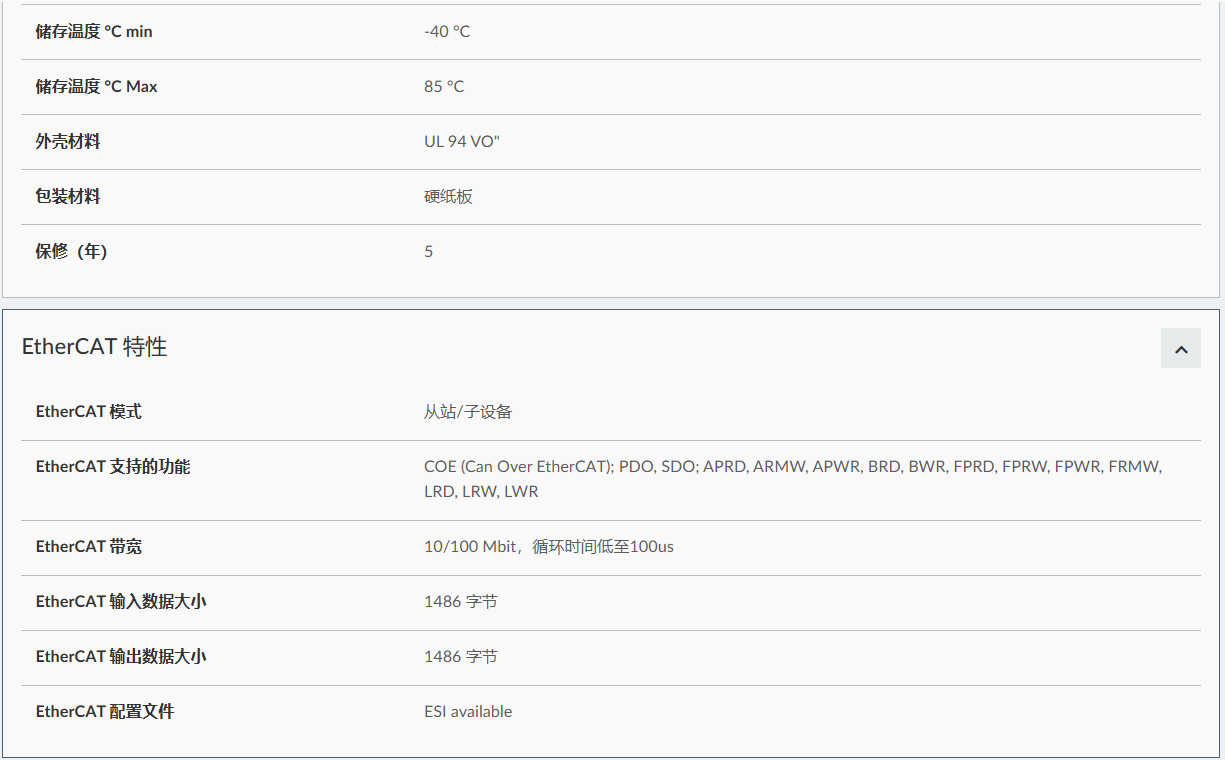This screenshot has width=1225, height=760.
Task: Click the 储存温度 °C min label
Action: (94, 32)
